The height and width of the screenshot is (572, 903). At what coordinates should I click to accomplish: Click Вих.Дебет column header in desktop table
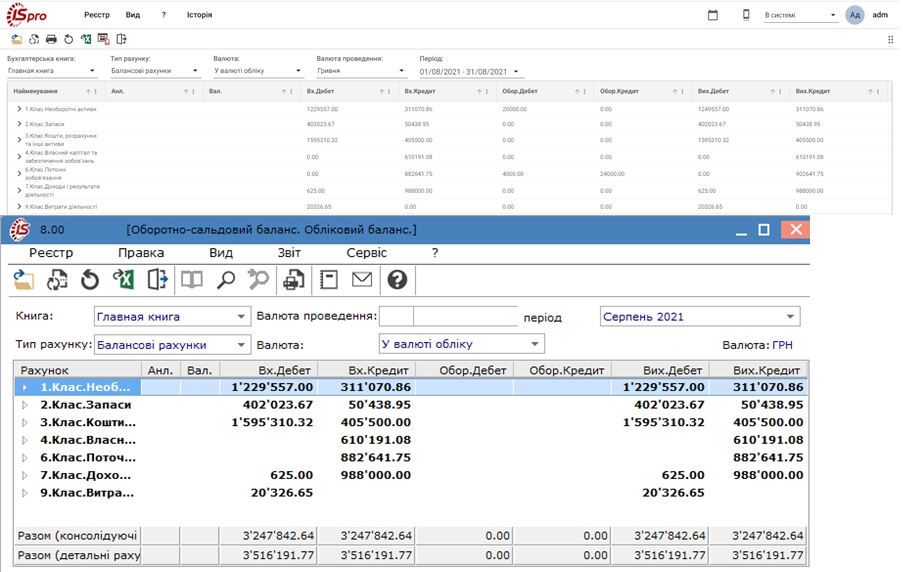tap(661, 370)
